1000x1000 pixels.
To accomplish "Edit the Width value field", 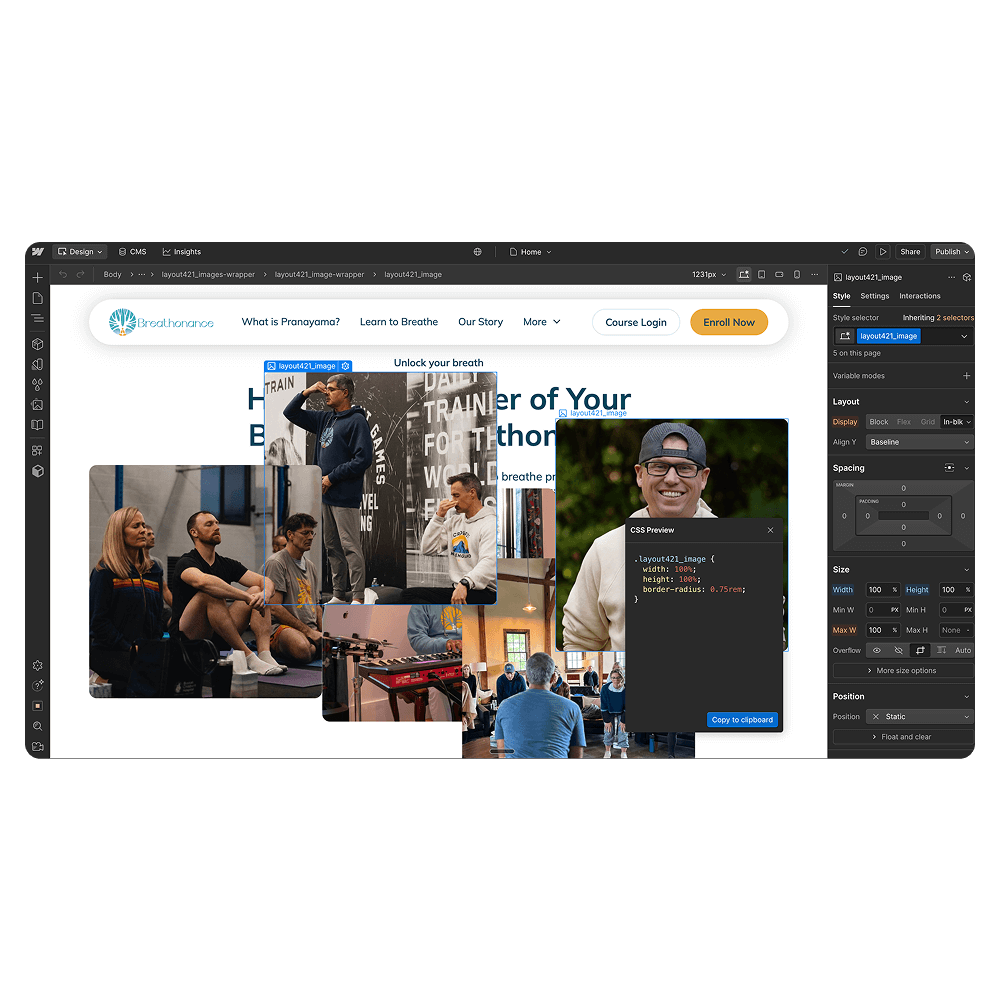I will [x=877, y=589].
